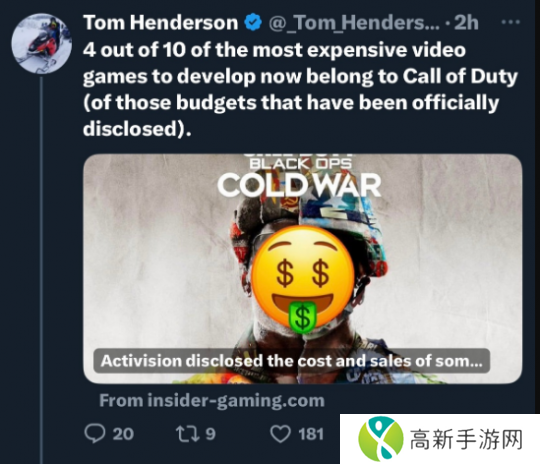Click the 2h timestamp
This screenshot has height=464, width=540.
[466, 23]
